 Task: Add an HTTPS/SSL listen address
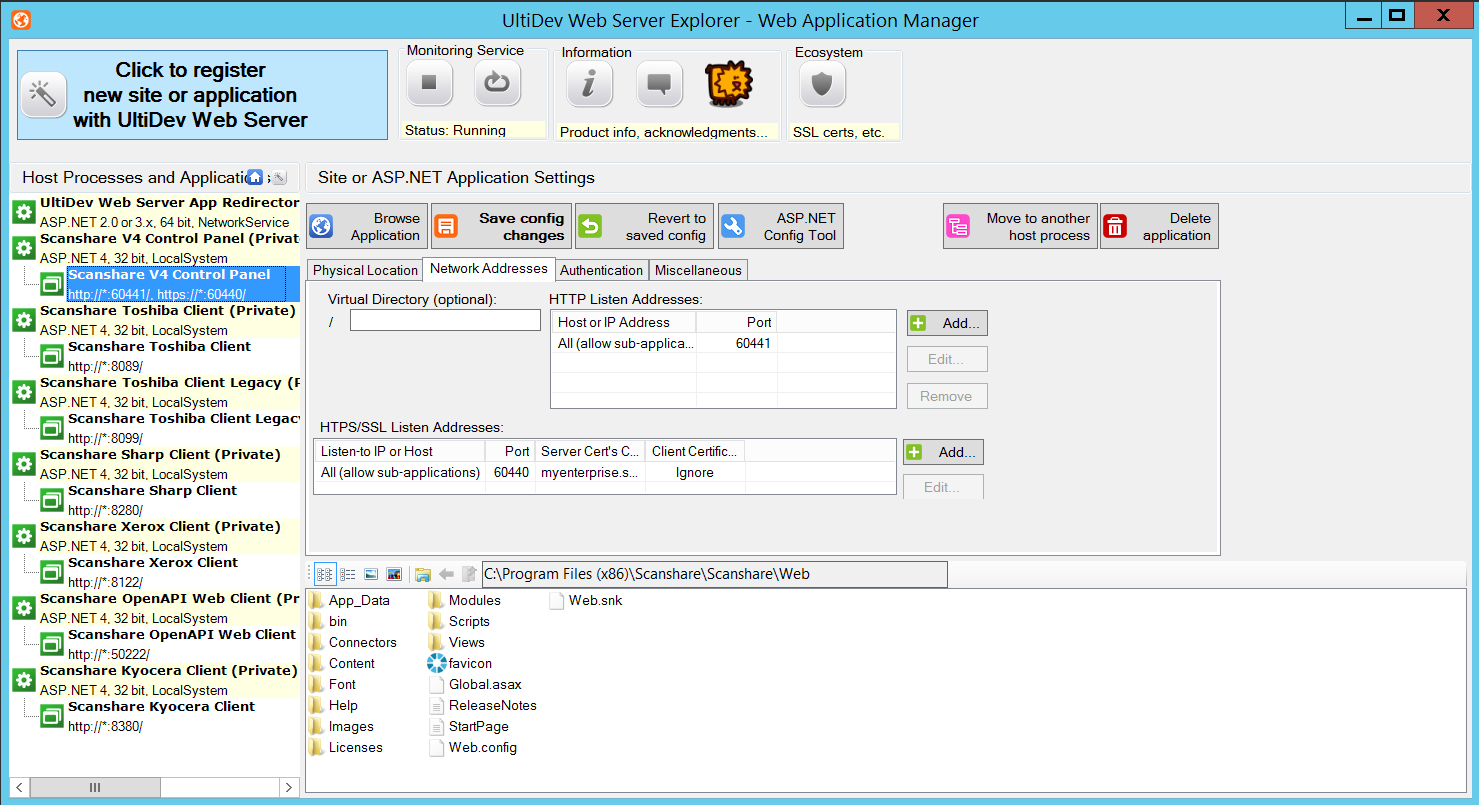[944, 452]
